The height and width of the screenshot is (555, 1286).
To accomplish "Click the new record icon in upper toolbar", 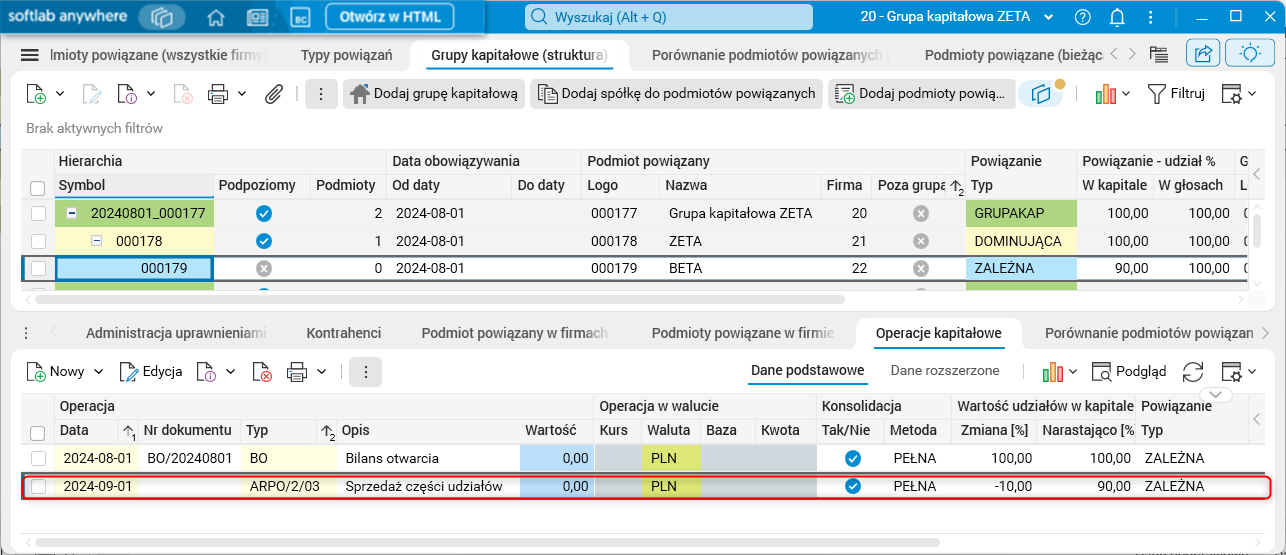I will [36, 94].
